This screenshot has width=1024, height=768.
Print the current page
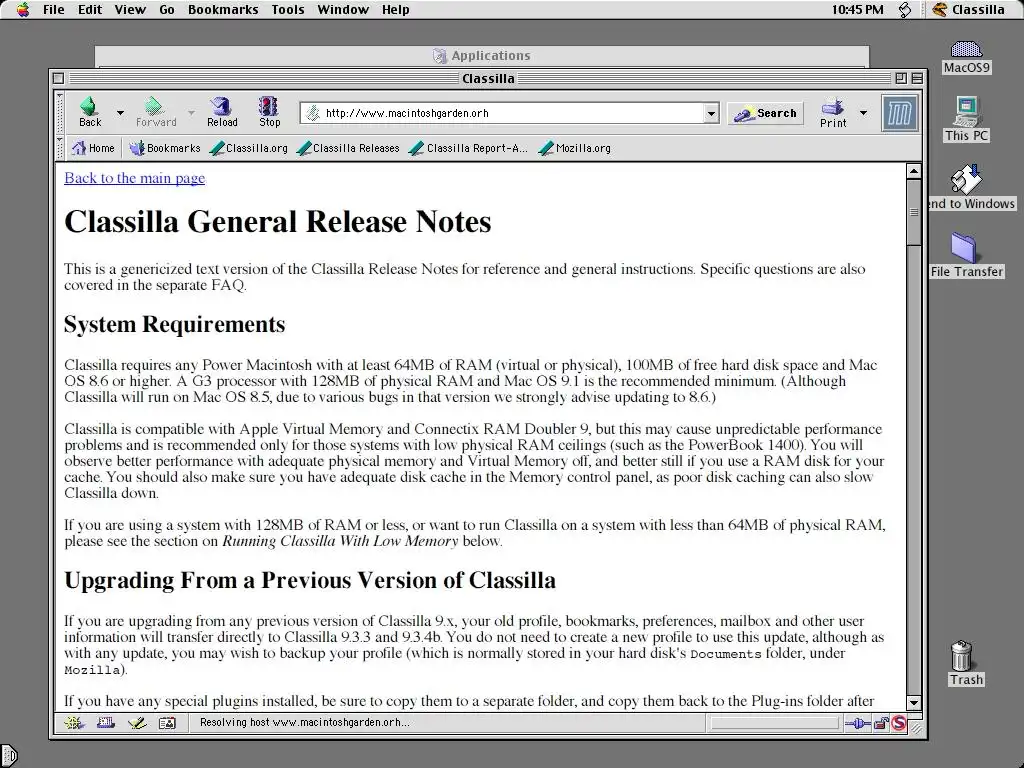pyautogui.click(x=833, y=112)
